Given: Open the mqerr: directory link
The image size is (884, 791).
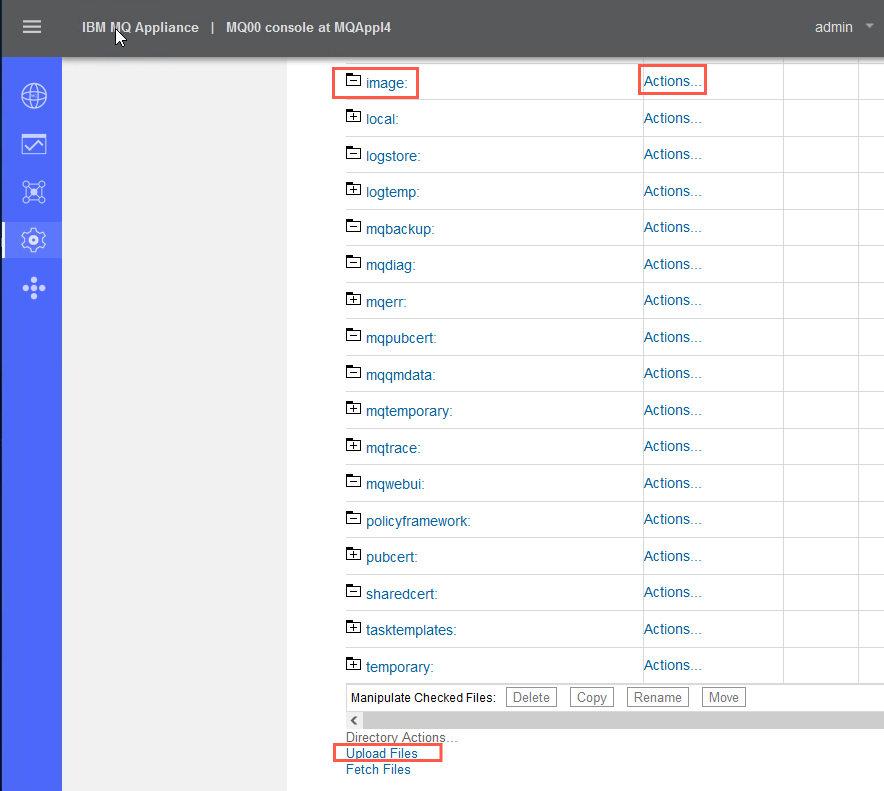Looking at the screenshot, I should click(386, 302).
